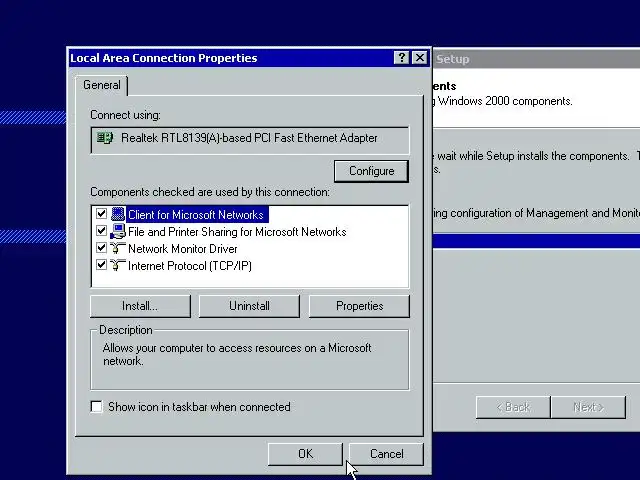Click the question mark help button in title bar

402,58
